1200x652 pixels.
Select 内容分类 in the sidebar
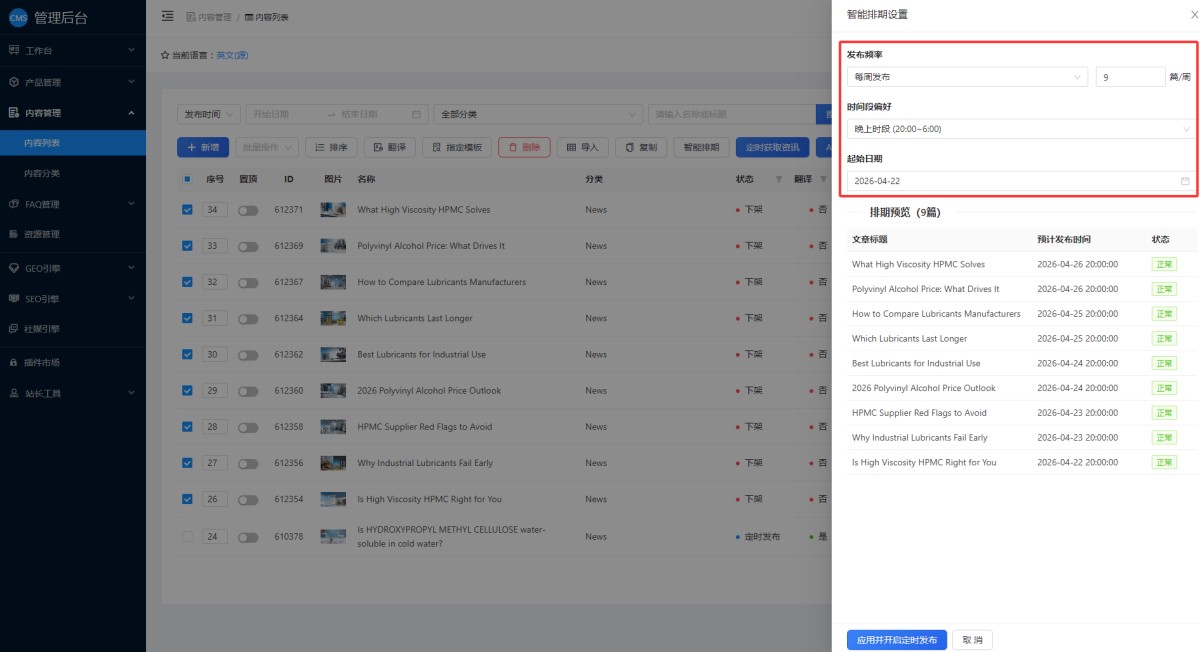click(x=42, y=173)
